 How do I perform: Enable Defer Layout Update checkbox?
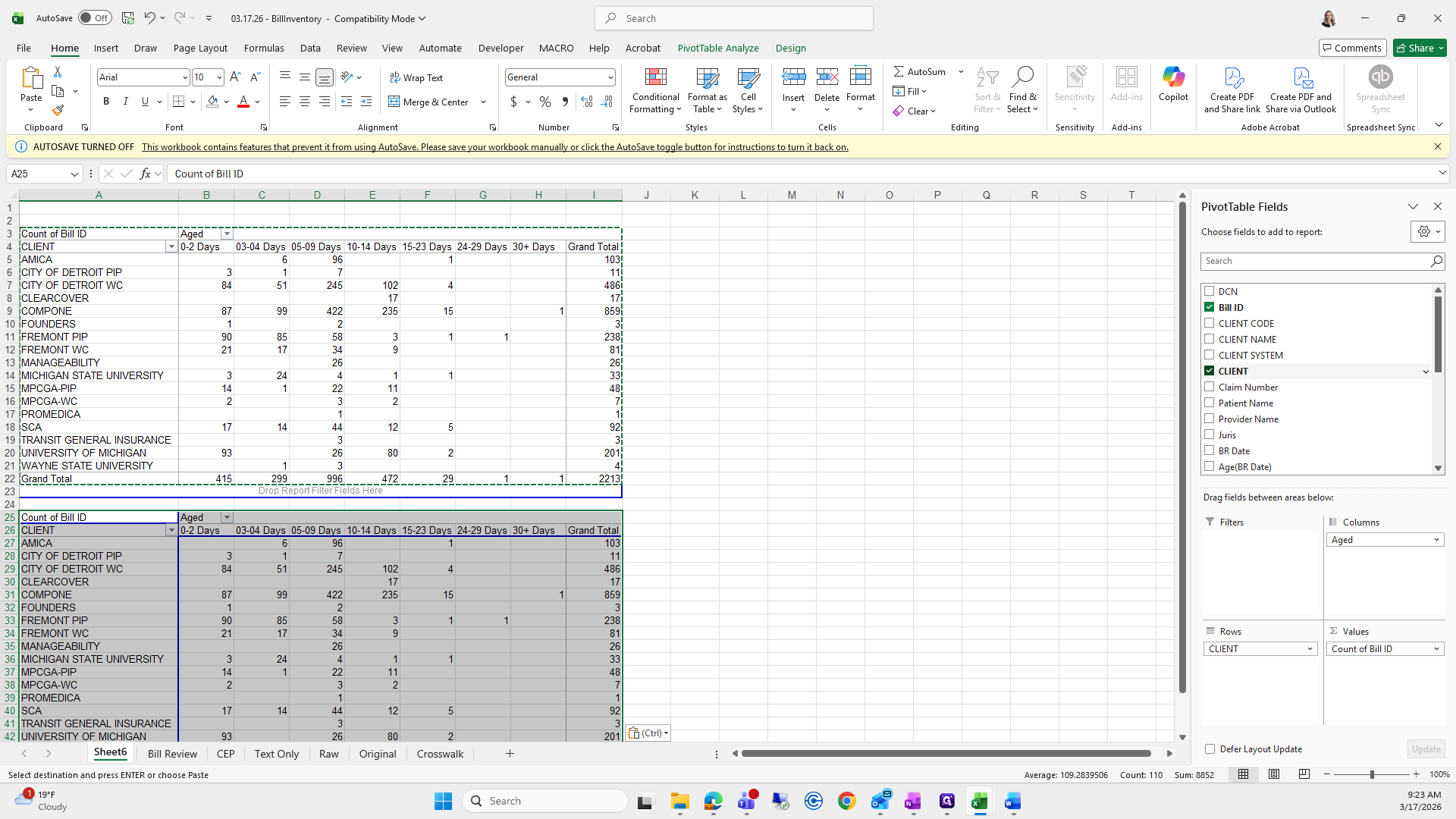pyautogui.click(x=1210, y=748)
